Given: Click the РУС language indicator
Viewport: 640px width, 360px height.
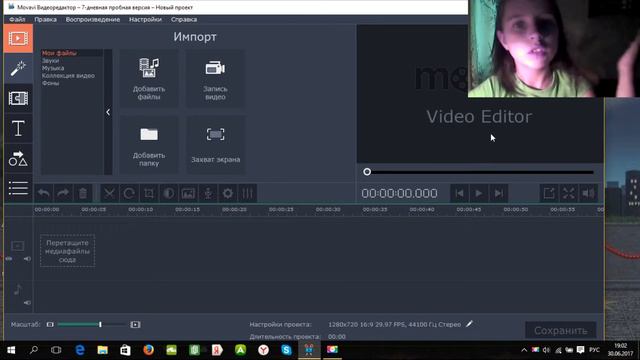Looking at the screenshot, I should (594, 350).
